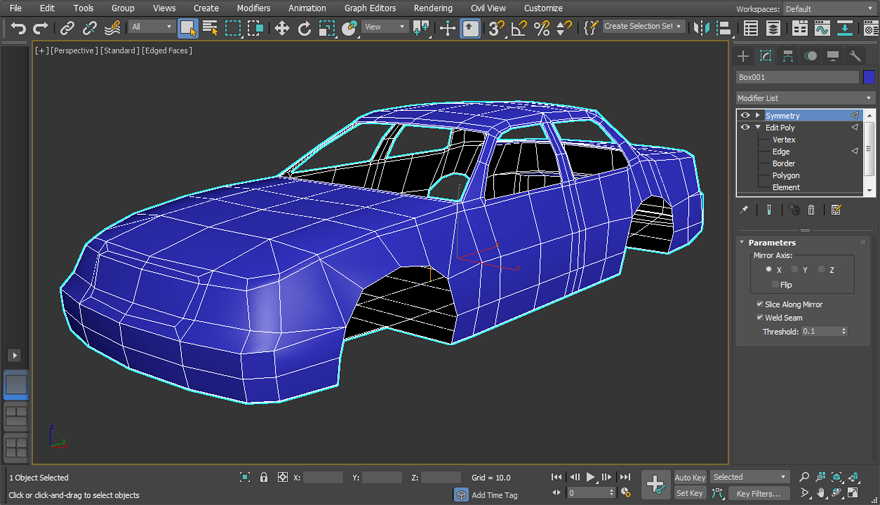Open the Rendering menu
880x505 pixels.
click(x=433, y=8)
